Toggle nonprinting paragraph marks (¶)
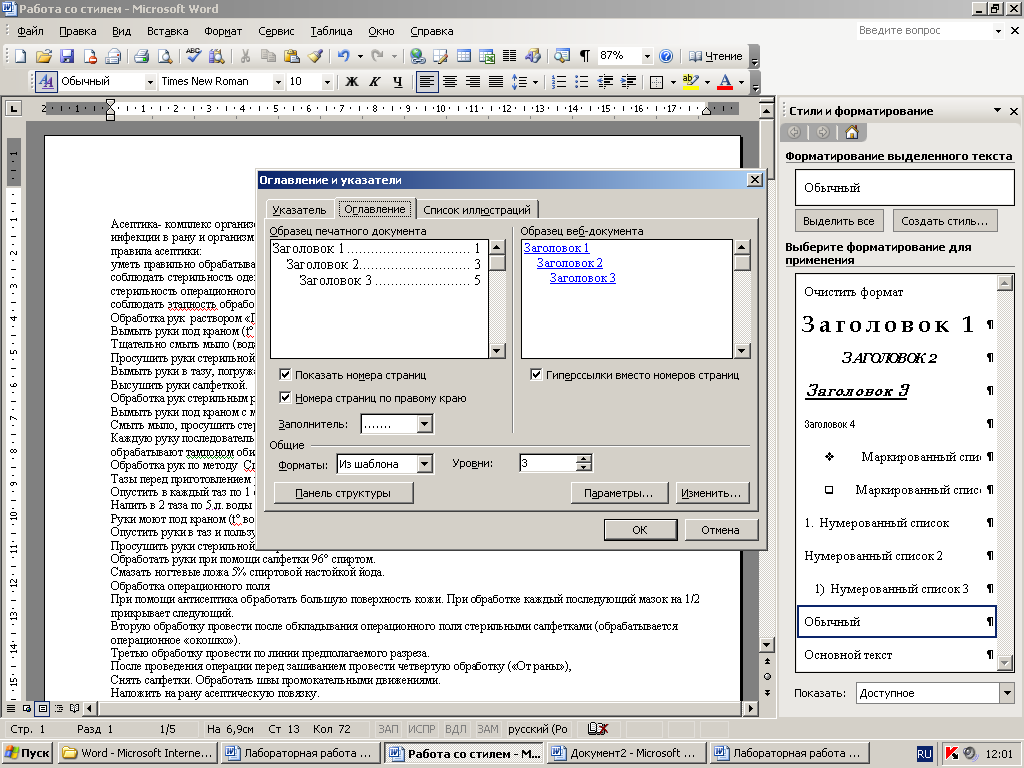 point(585,56)
